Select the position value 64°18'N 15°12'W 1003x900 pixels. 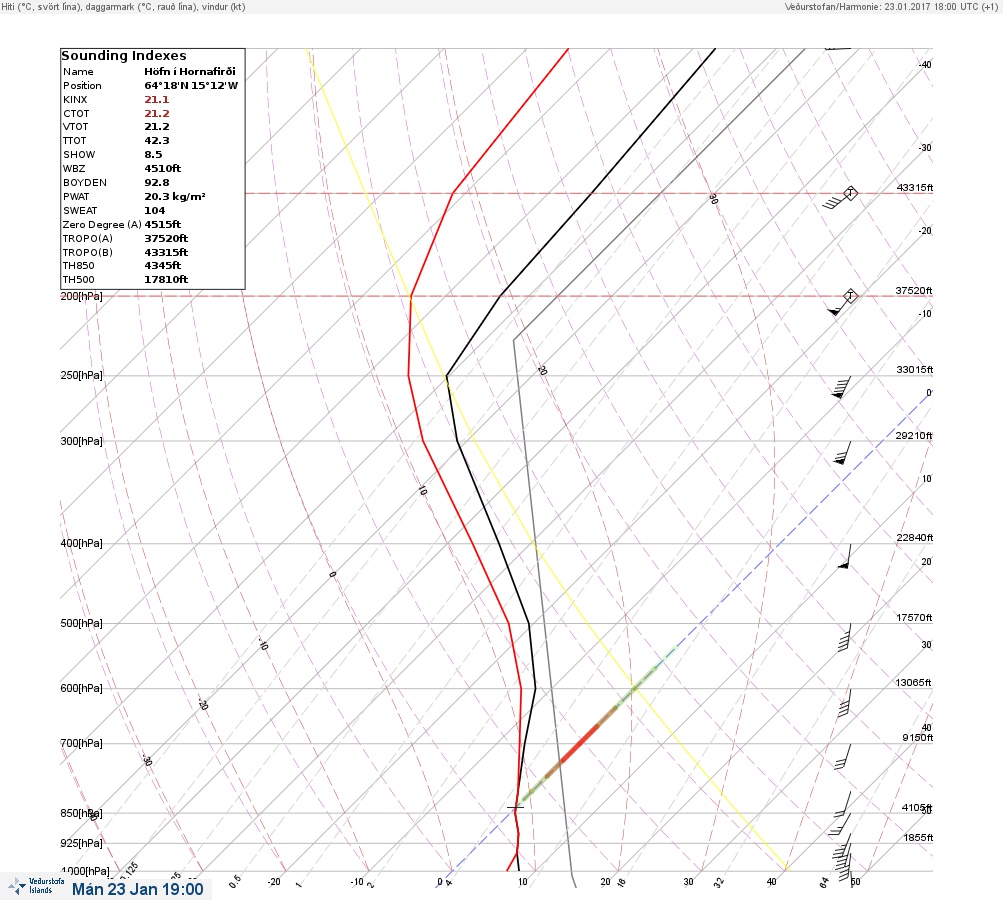pos(191,86)
